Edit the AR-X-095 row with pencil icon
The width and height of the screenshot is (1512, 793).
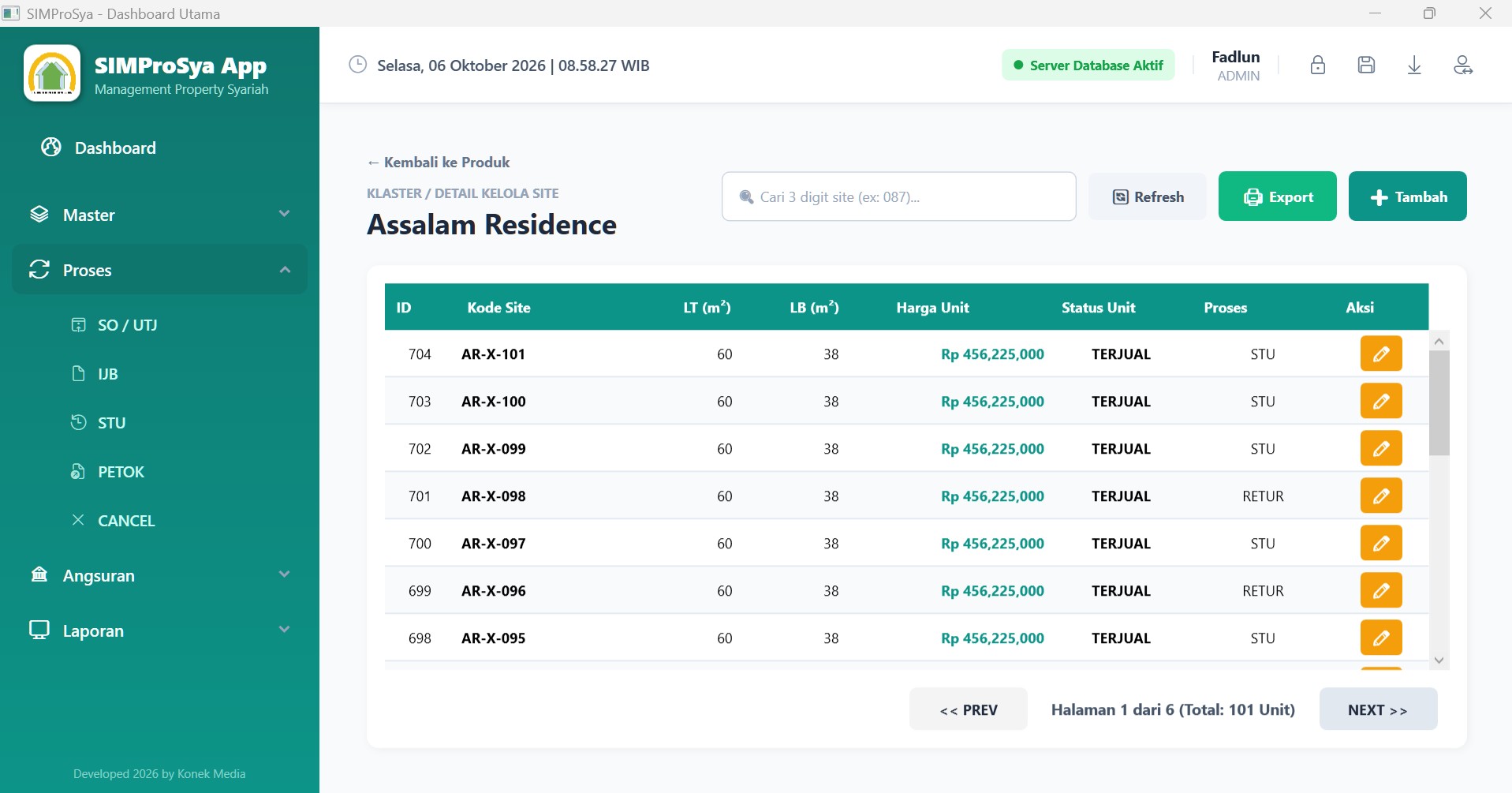point(1381,638)
